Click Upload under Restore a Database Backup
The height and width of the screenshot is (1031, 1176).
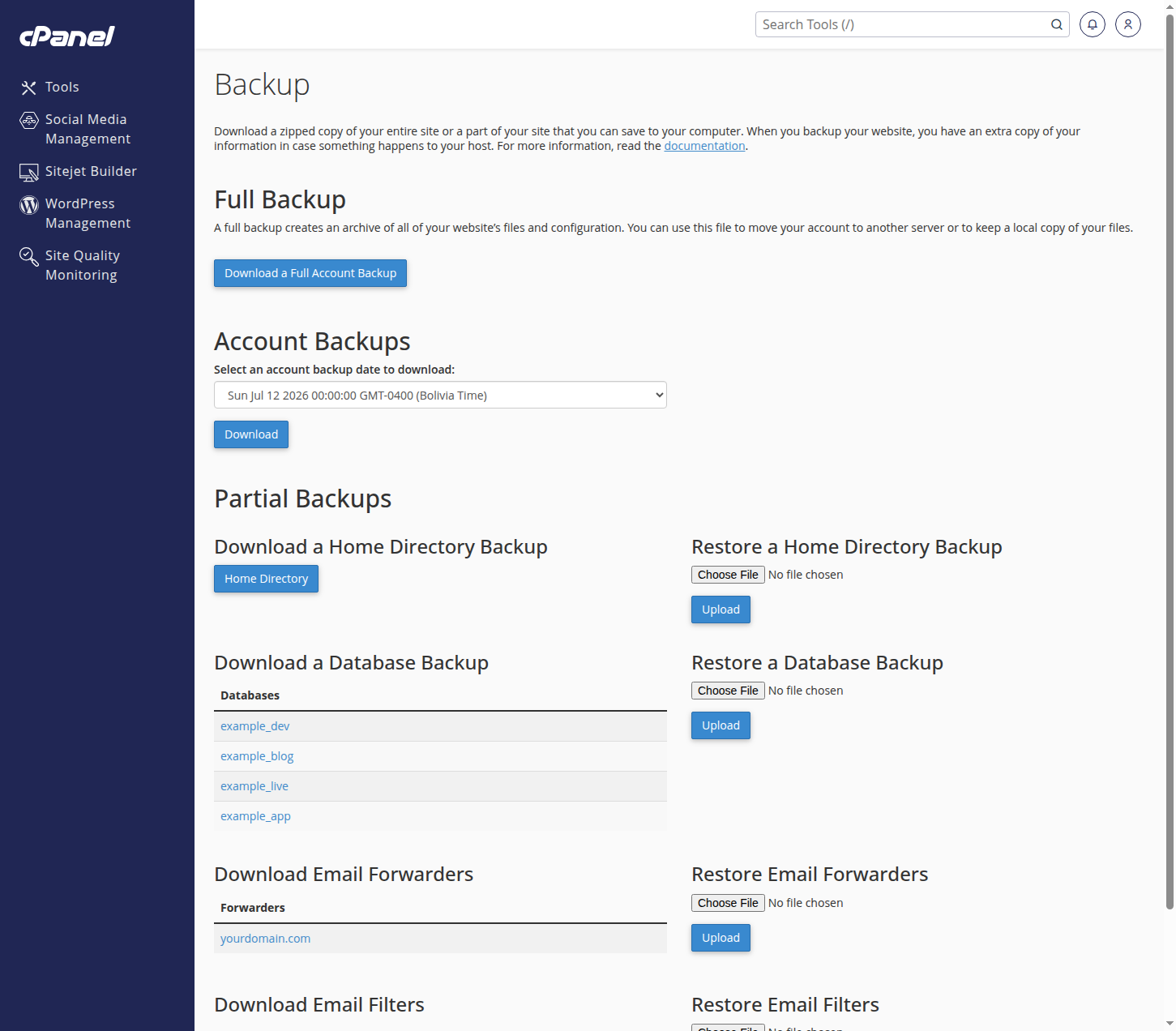[721, 725]
